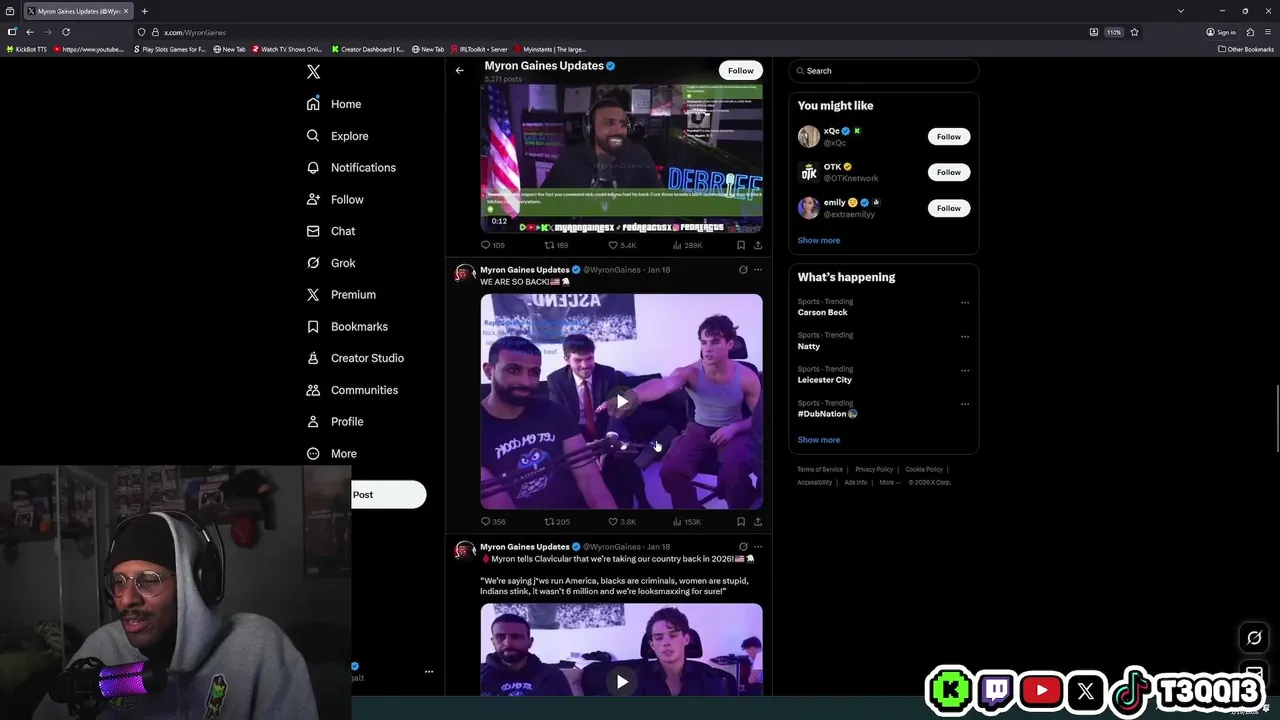
Task: Play the WE ARE SO BACK video
Action: tap(622, 401)
